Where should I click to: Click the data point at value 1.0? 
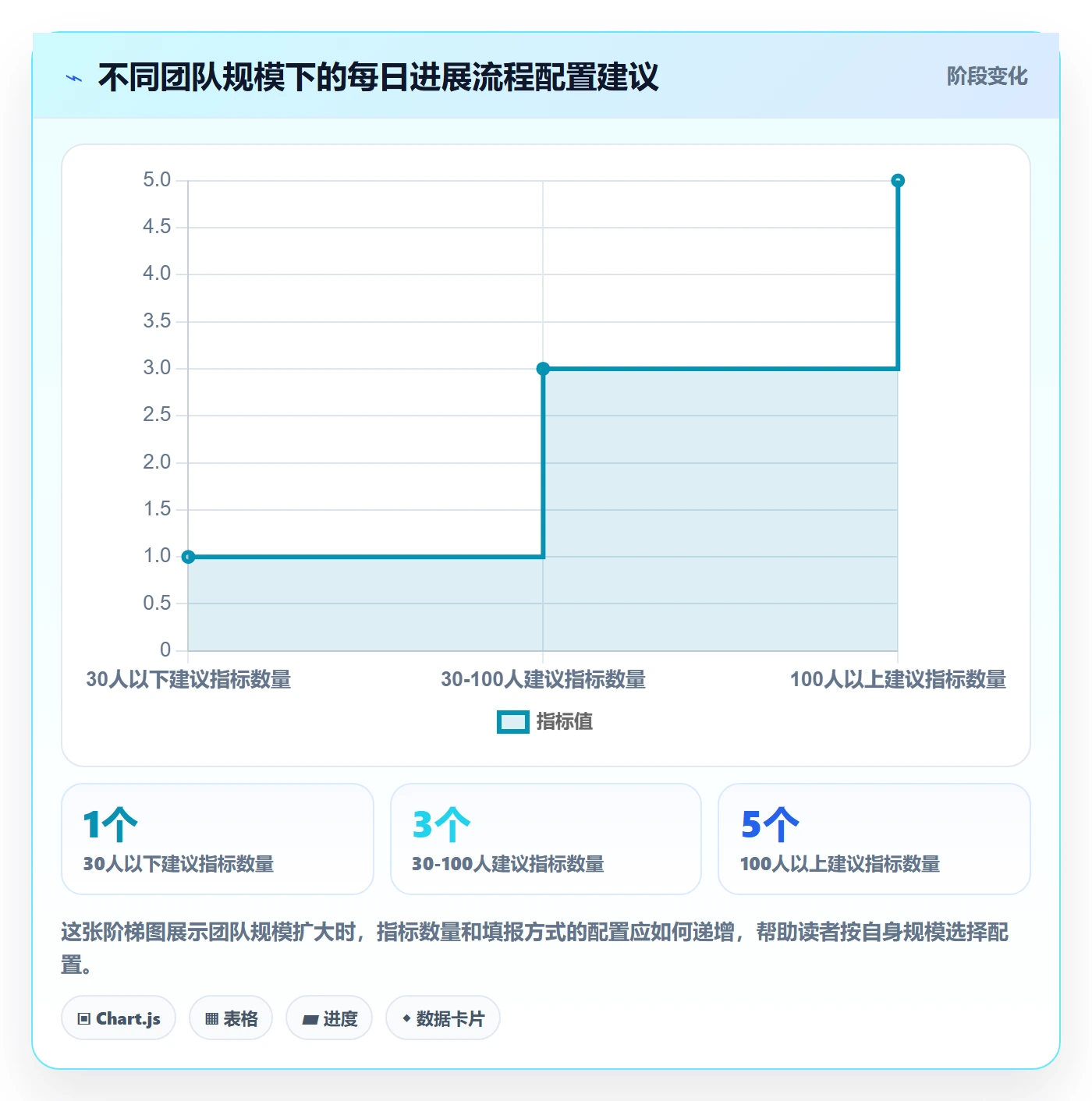click(x=188, y=557)
